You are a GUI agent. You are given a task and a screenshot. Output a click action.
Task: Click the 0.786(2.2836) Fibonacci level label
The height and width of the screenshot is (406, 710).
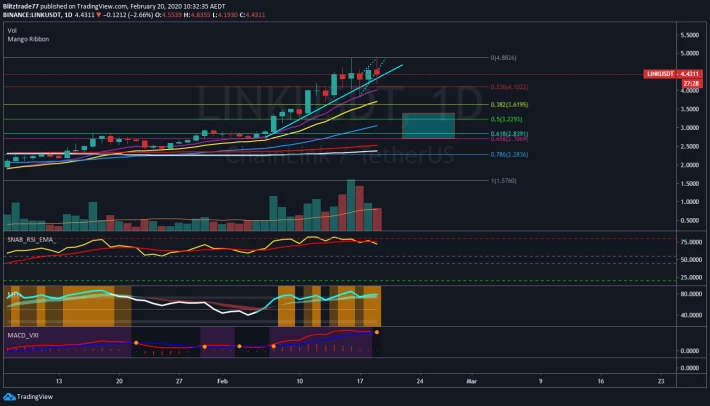[x=509, y=154]
